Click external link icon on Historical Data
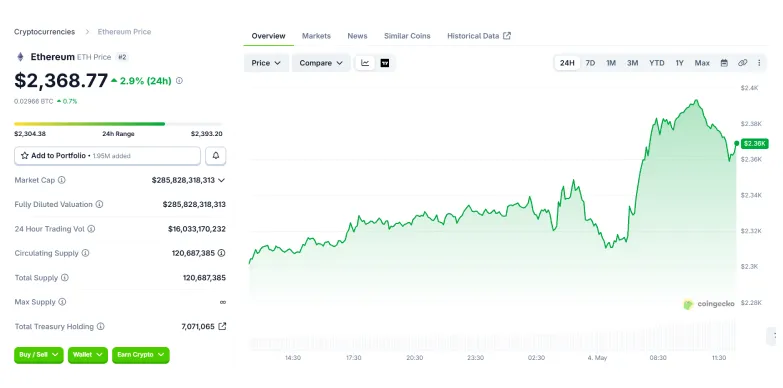 click(x=507, y=36)
